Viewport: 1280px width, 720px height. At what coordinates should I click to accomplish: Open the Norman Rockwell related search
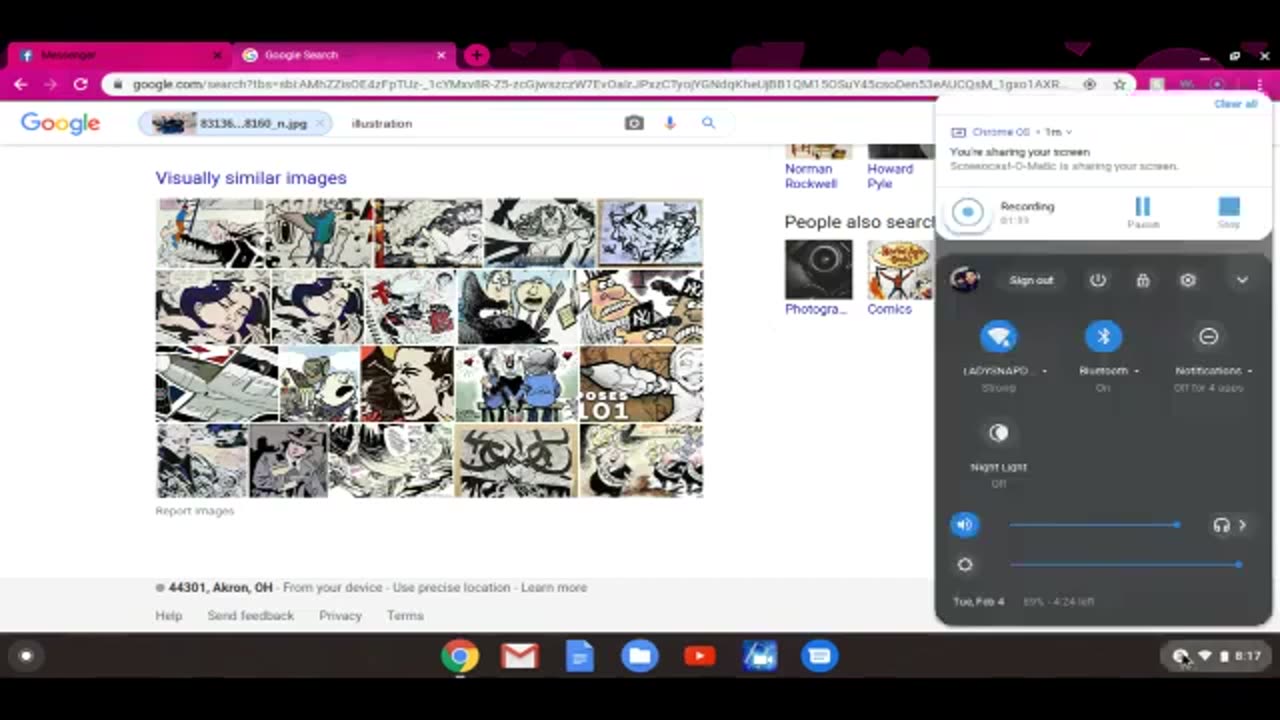(811, 176)
